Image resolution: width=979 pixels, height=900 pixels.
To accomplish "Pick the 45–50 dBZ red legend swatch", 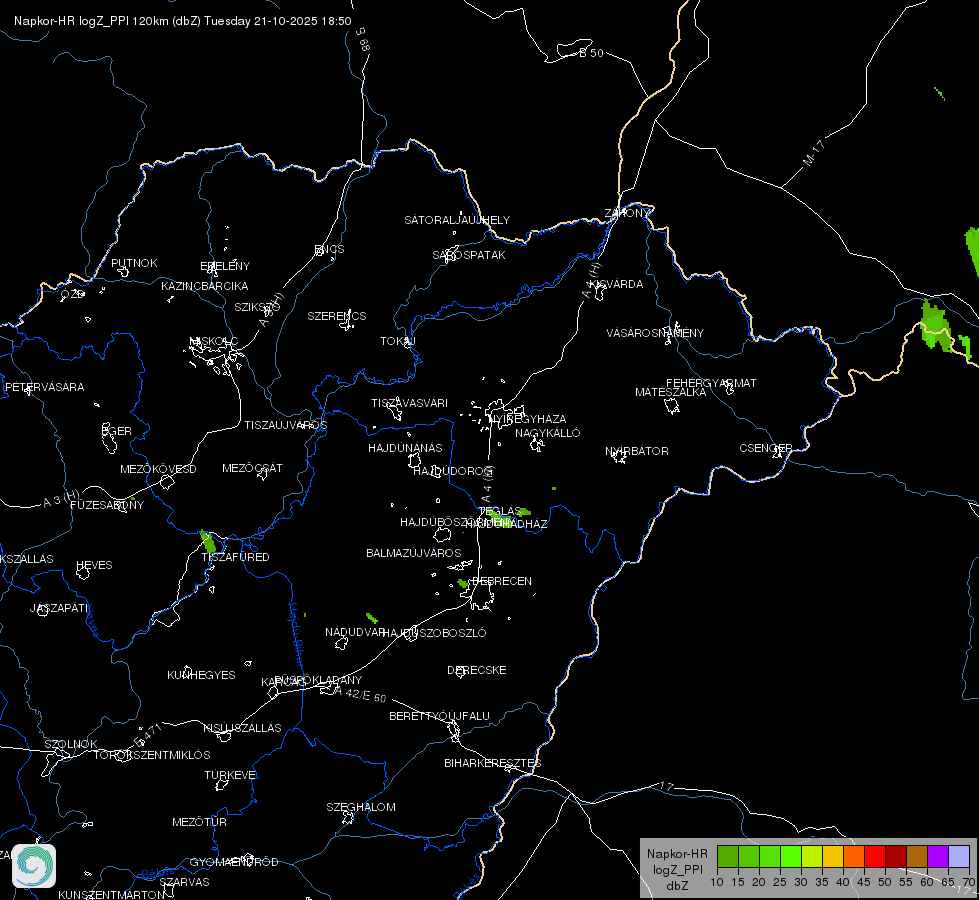I will (x=875, y=856).
